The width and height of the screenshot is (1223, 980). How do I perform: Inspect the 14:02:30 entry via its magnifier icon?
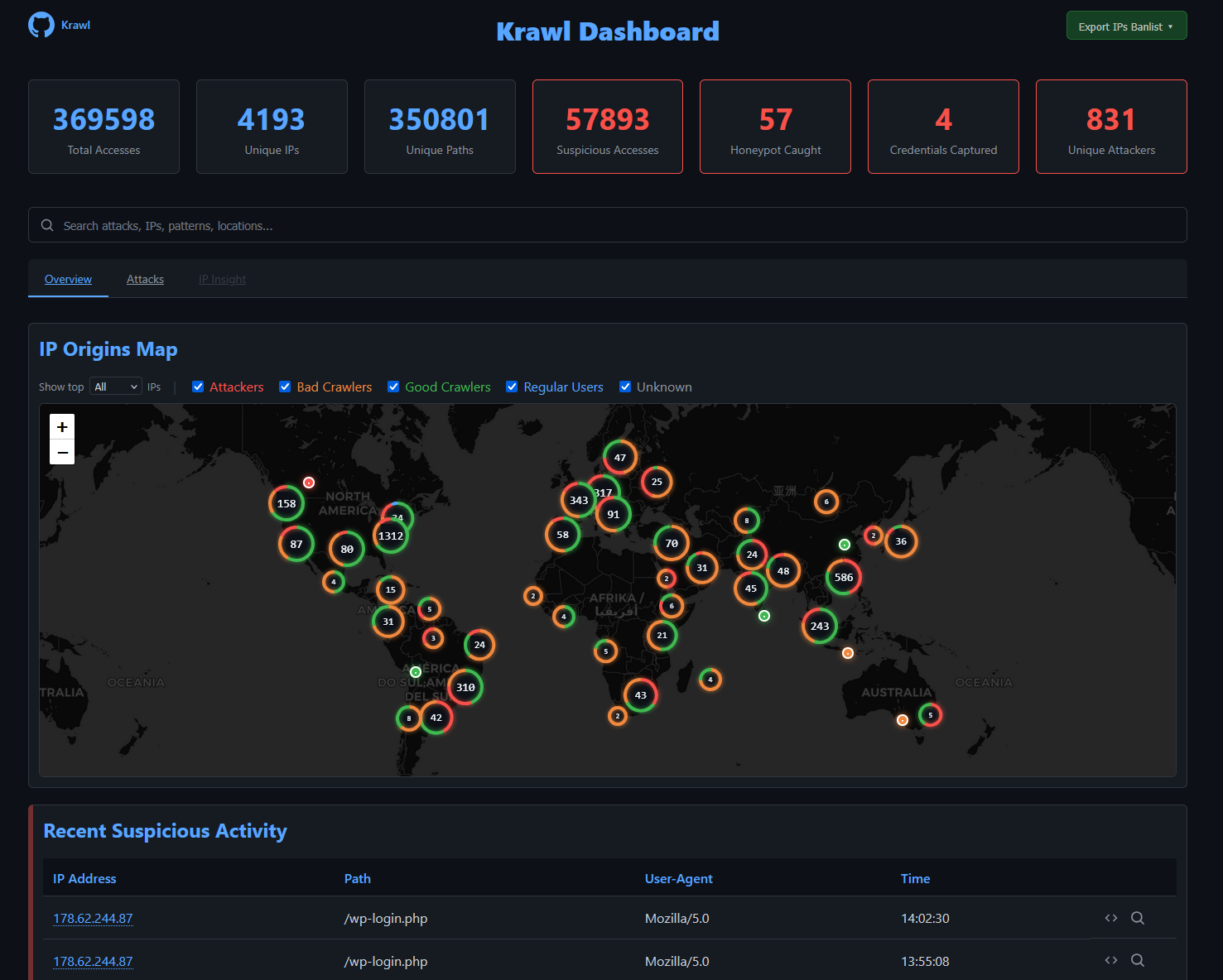click(1138, 918)
